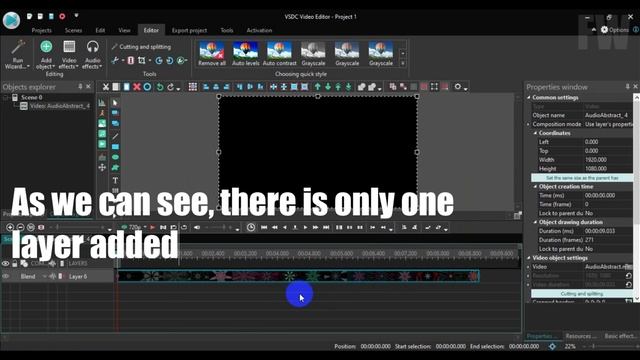Apply the Remove all quick style

[x=211, y=53]
